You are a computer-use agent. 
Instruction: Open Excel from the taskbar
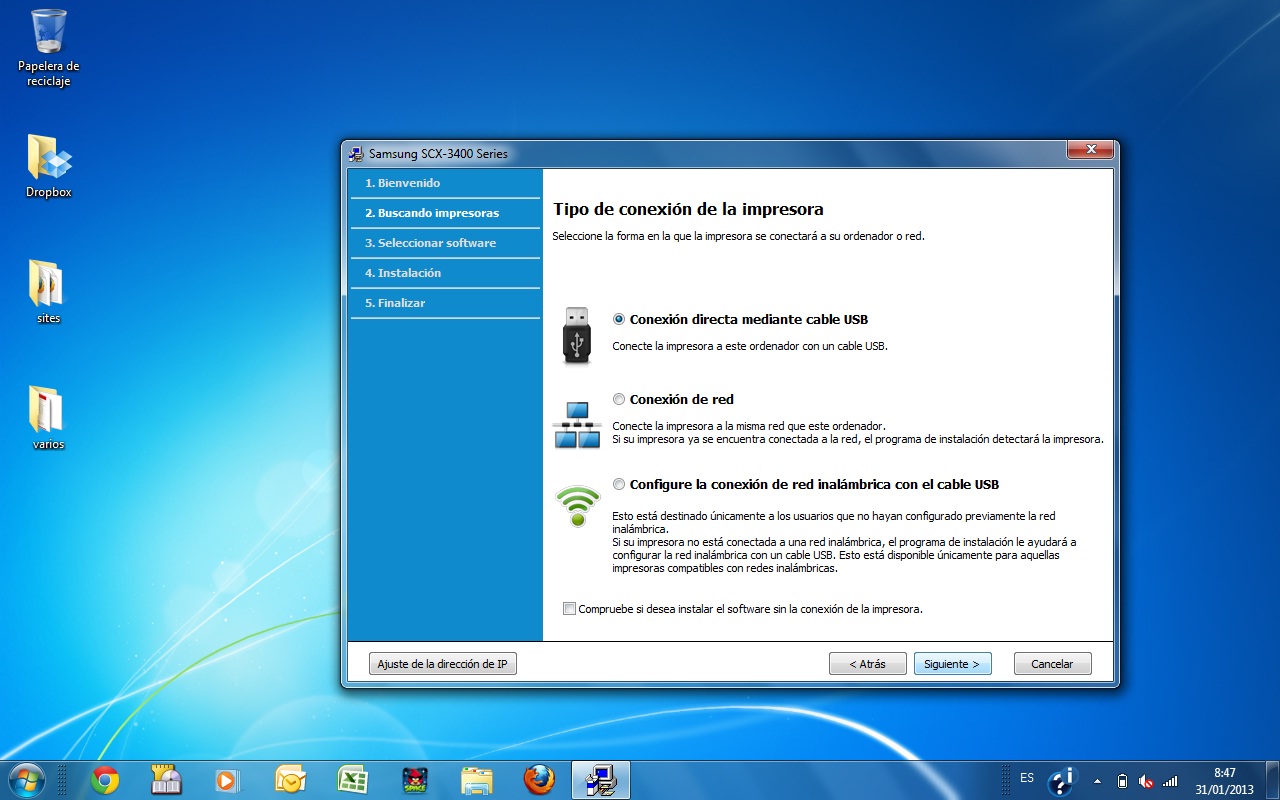352,780
